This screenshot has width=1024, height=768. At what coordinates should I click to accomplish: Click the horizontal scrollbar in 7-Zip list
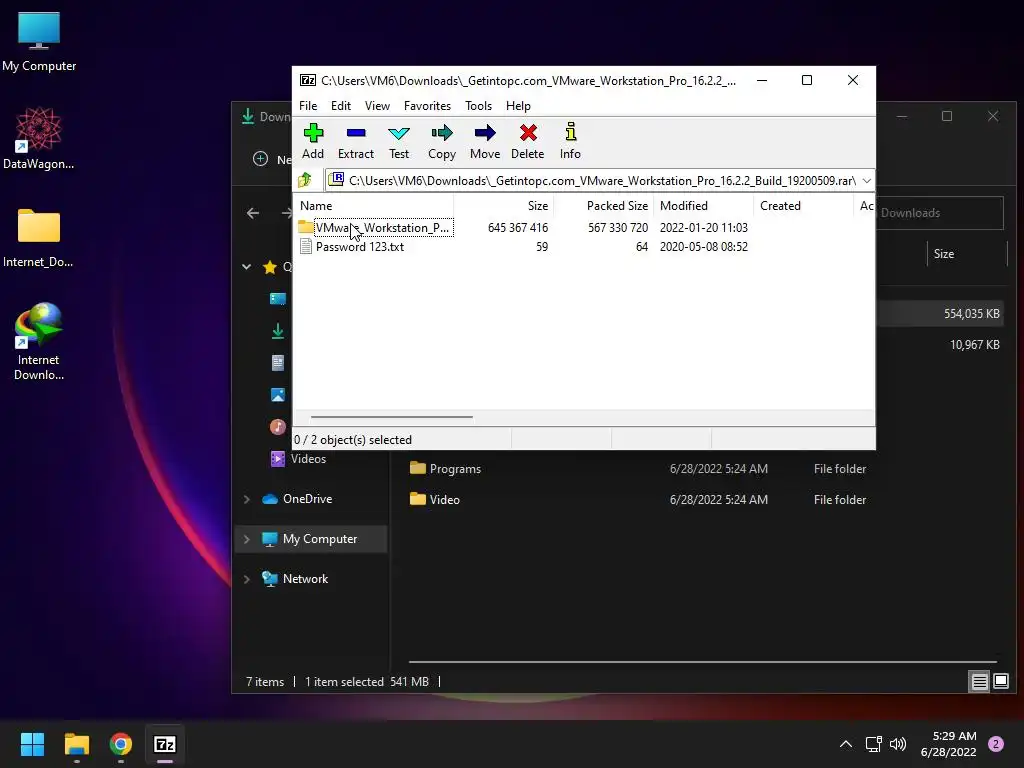[391, 417]
